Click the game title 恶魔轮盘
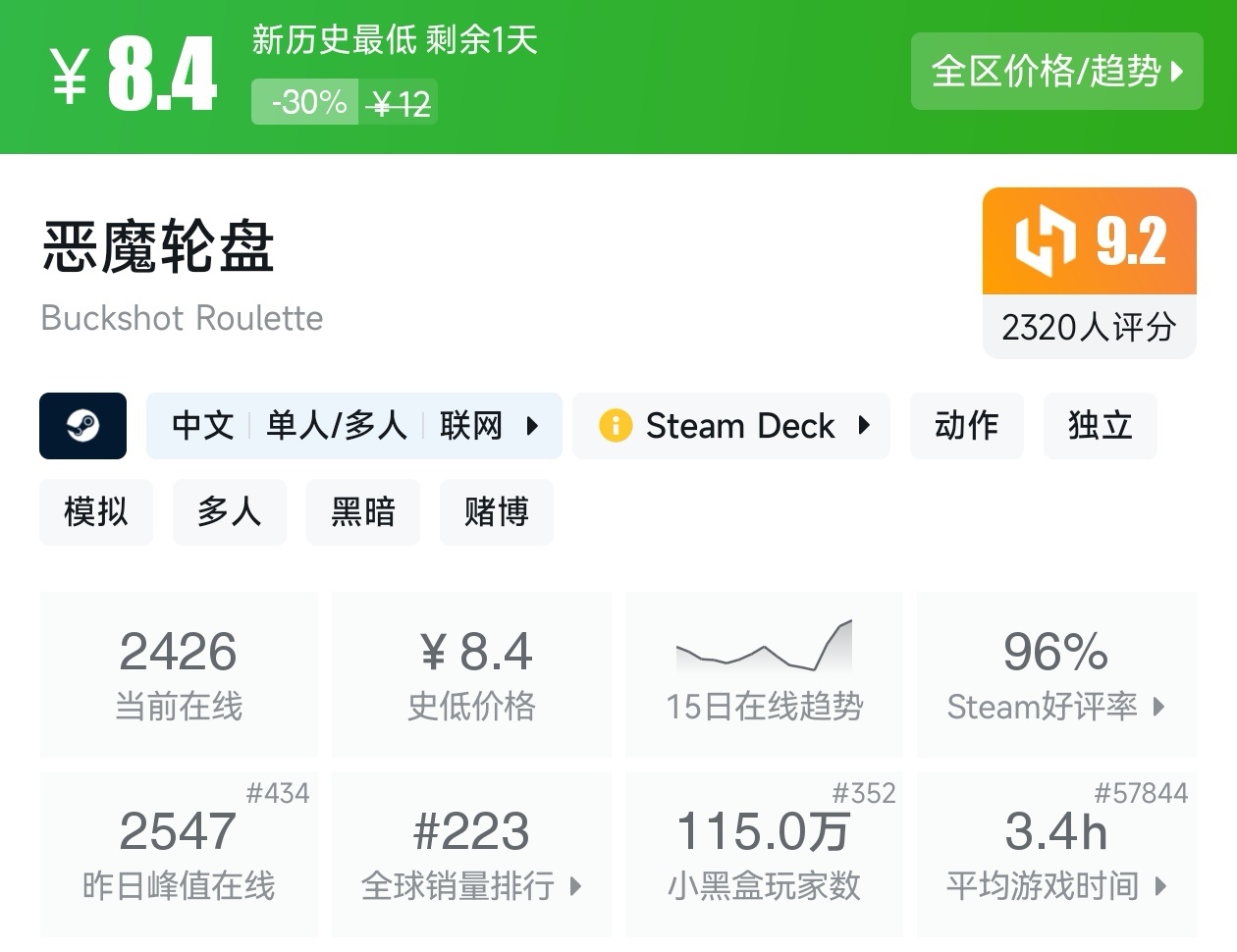Screen dimensions: 1237x952 158,246
